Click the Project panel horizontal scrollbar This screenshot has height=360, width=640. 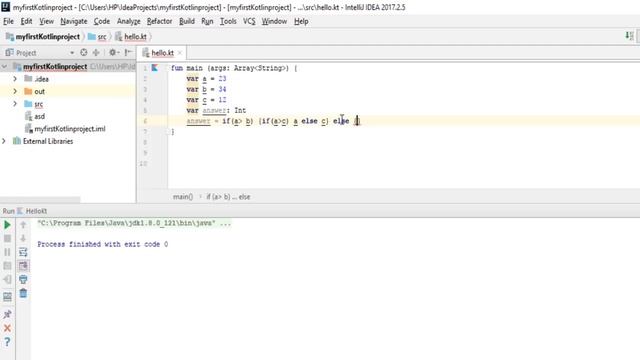tap(40, 200)
